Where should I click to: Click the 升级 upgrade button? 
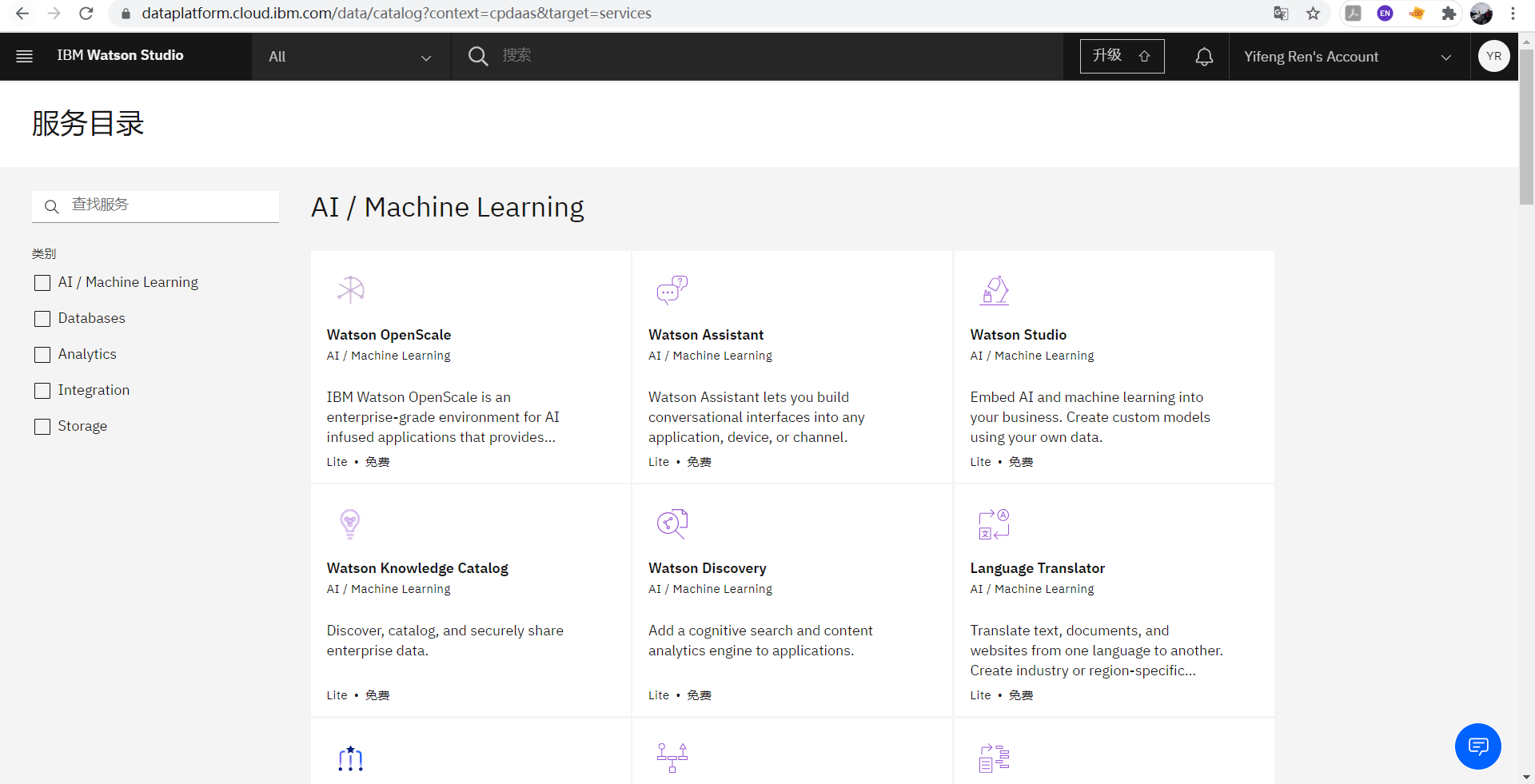pos(1122,56)
